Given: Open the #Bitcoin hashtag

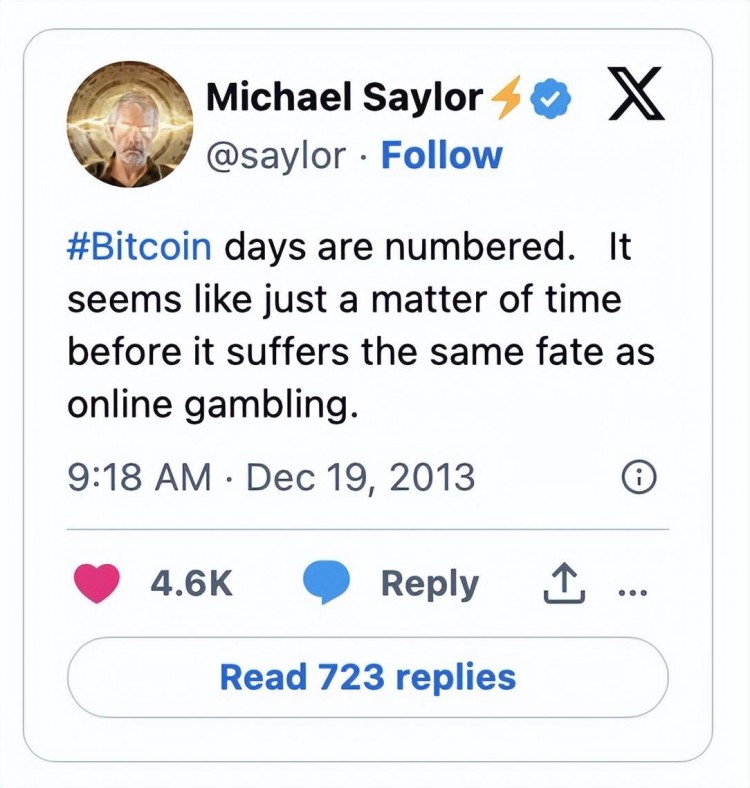Looking at the screenshot, I should tap(139, 246).
